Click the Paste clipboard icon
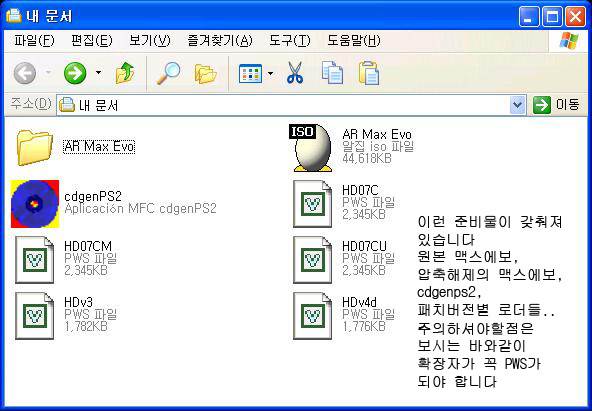 click(x=369, y=73)
